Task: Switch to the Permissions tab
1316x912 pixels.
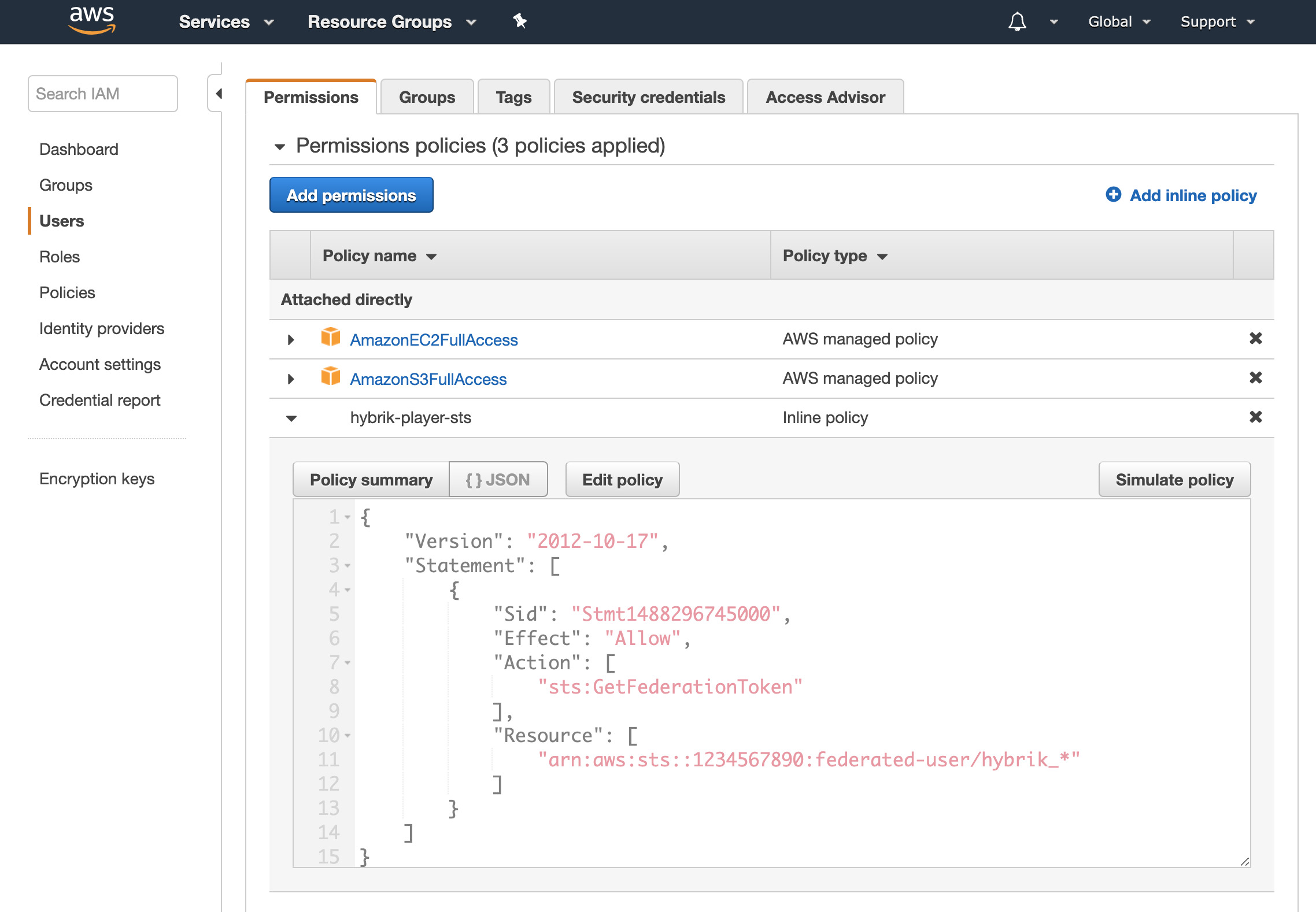Action: pyautogui.click(x=311, y=97)
